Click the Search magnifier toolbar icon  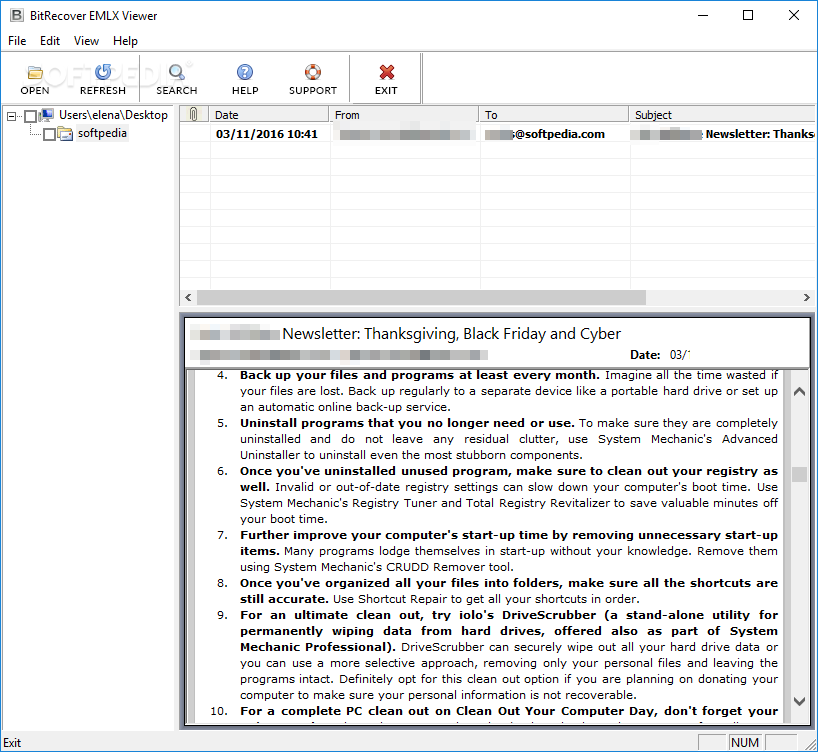[177, 73]
